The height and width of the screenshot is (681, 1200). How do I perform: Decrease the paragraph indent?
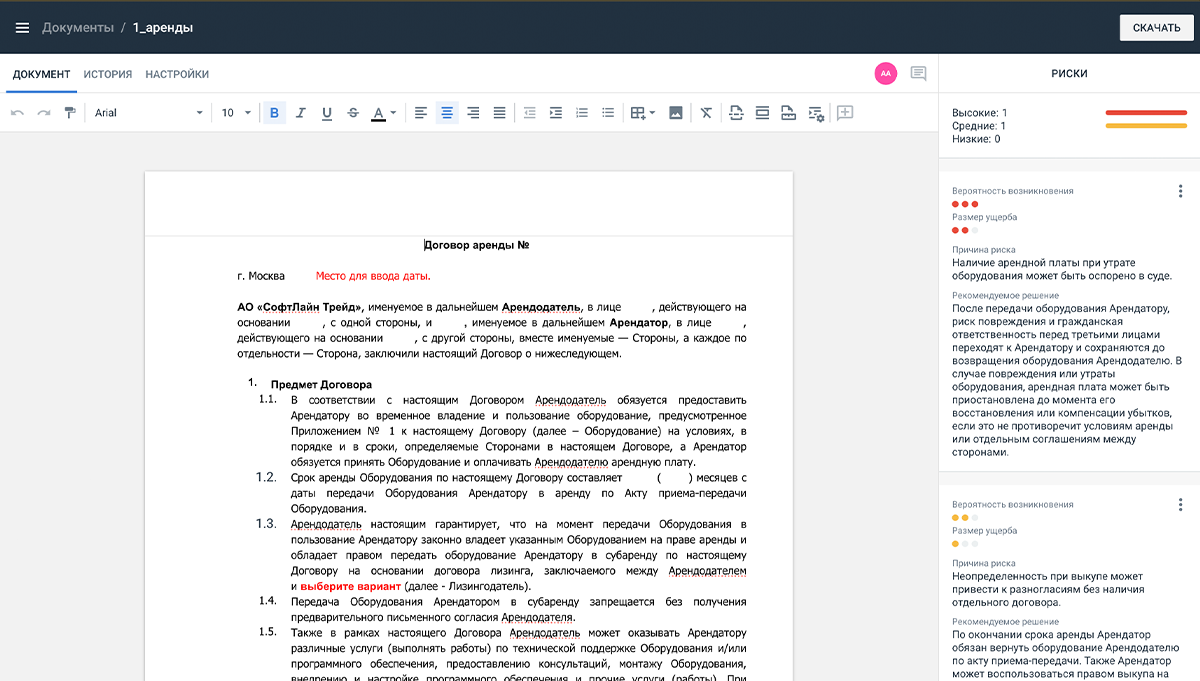point(530,113)
